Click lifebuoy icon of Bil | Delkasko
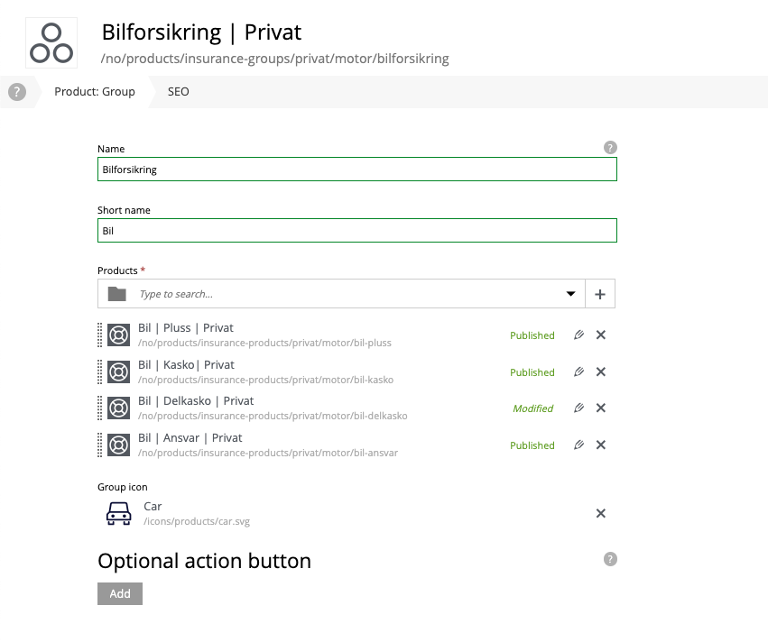The image size is (768, 642). click(119, 408)
